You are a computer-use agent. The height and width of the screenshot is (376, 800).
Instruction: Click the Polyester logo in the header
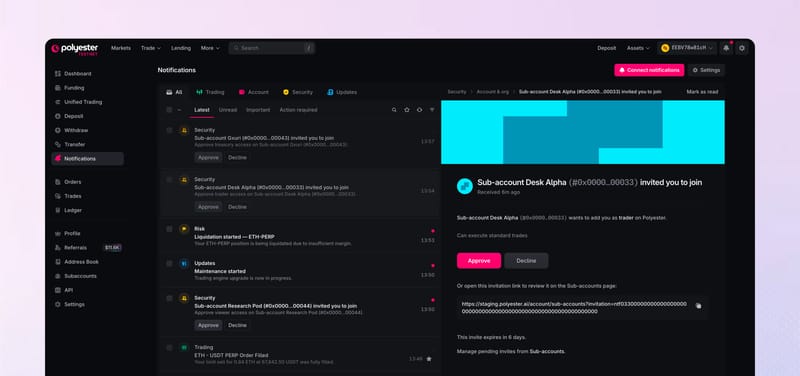[74, 48]
